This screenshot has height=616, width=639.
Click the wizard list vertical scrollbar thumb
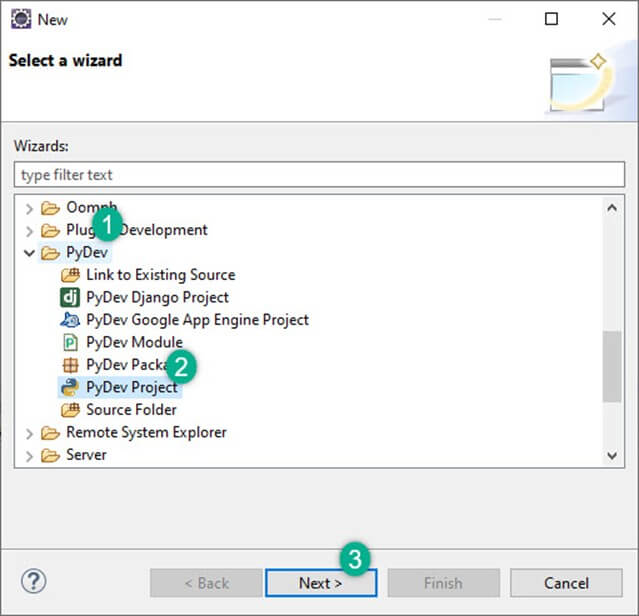612,365
